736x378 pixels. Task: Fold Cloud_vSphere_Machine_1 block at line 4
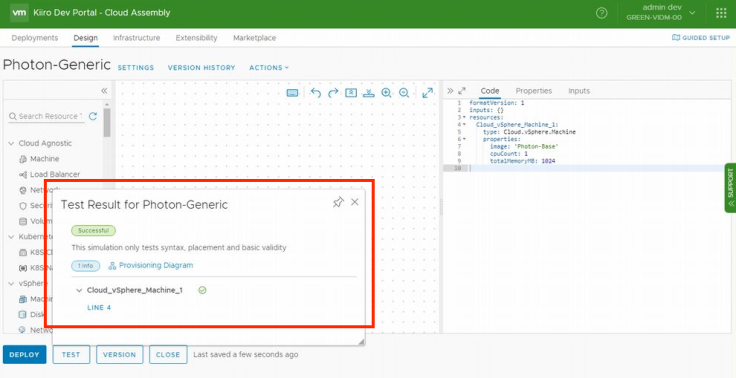465,124
